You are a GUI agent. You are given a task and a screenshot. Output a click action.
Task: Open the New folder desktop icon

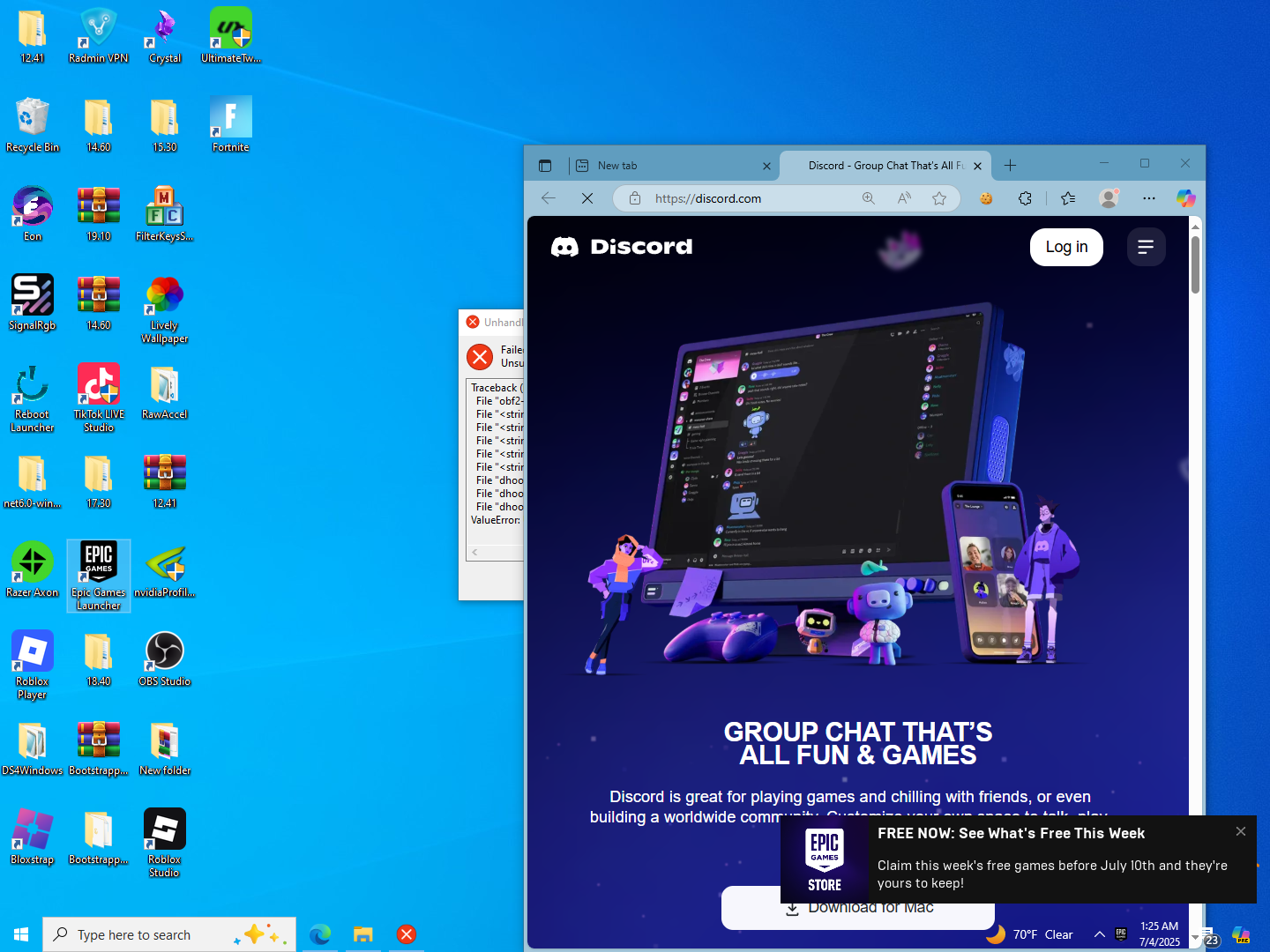coord(165,748)
